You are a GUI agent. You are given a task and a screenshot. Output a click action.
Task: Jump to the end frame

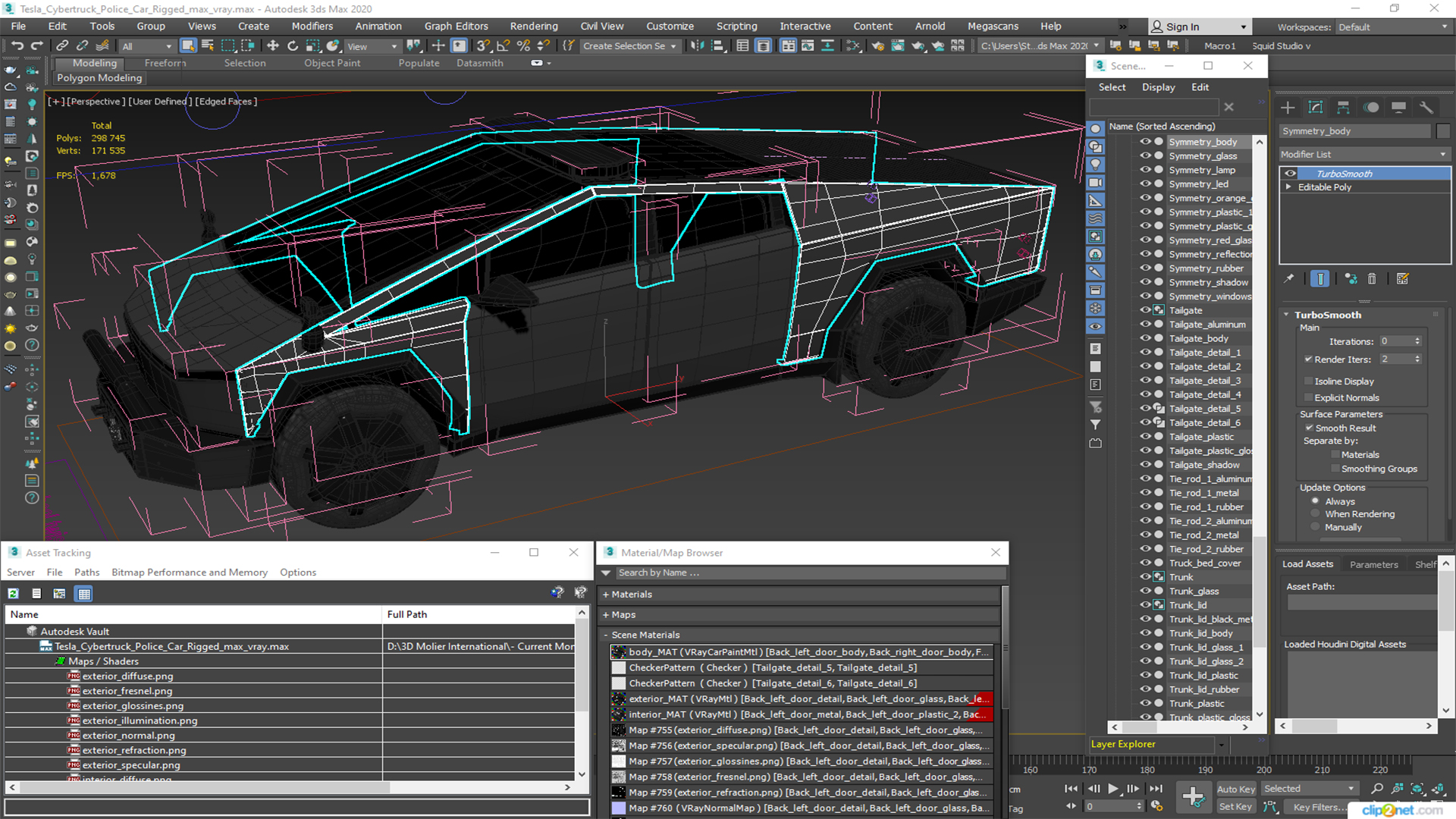pos(1156,789)
